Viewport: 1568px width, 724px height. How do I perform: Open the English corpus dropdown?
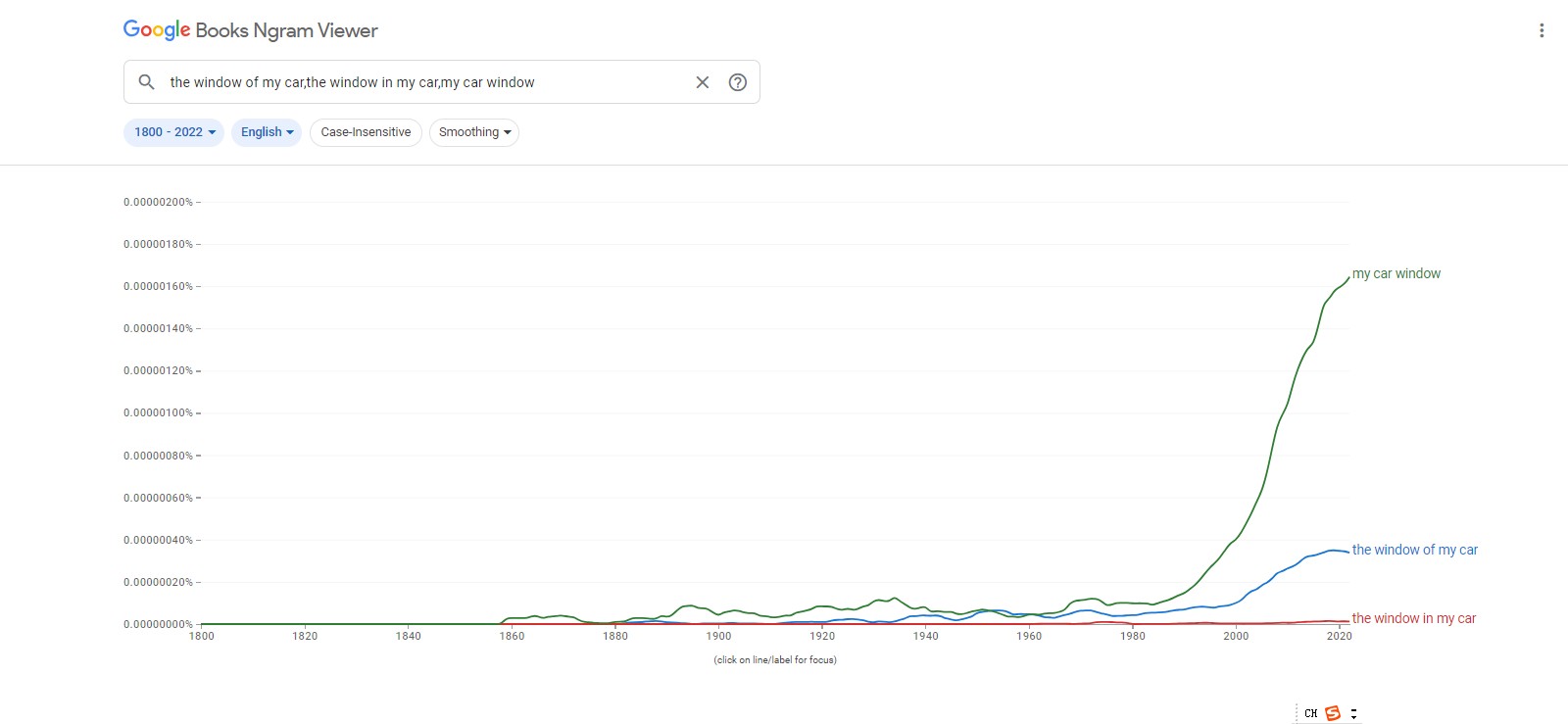(x=267, y=132)
